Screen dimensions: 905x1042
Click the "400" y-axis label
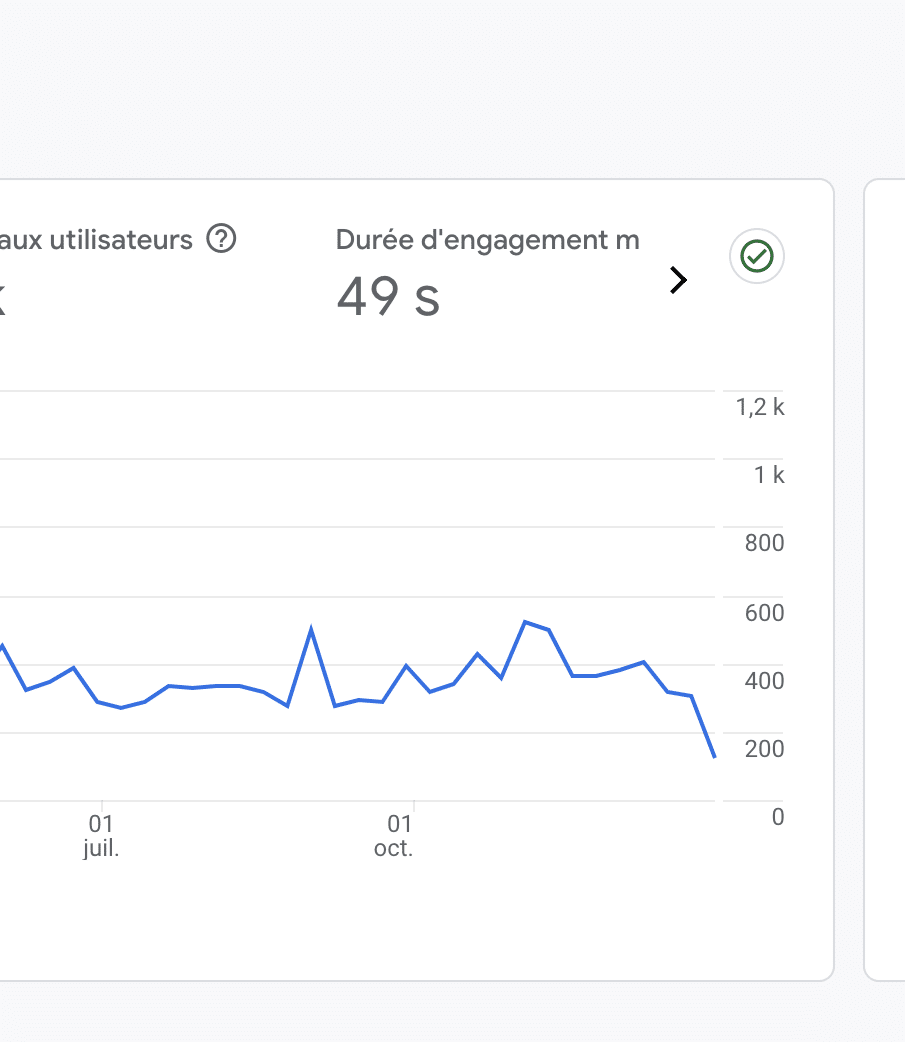(764, 680)
